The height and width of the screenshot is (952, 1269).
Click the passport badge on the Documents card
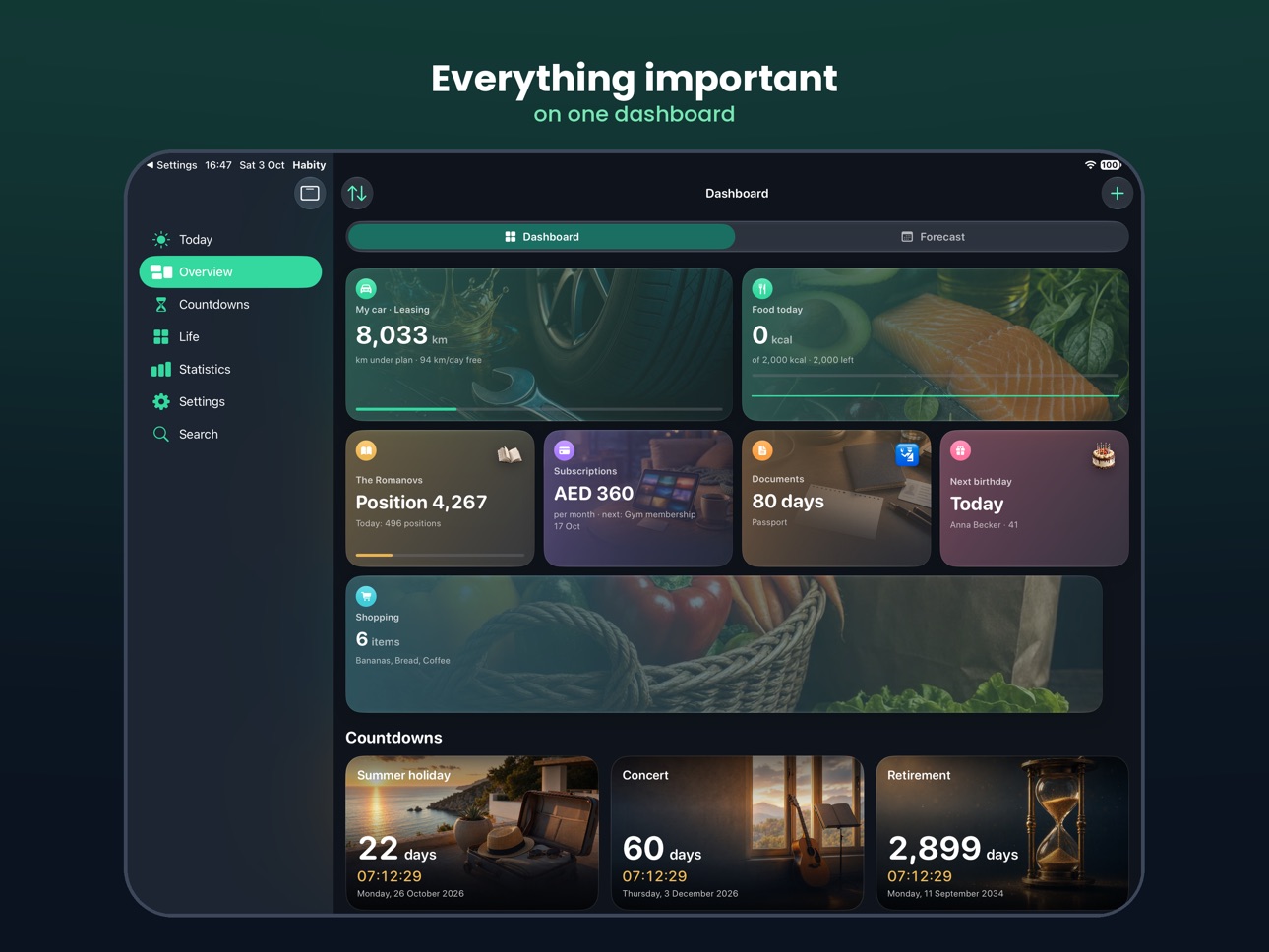[x=906, y=454]
